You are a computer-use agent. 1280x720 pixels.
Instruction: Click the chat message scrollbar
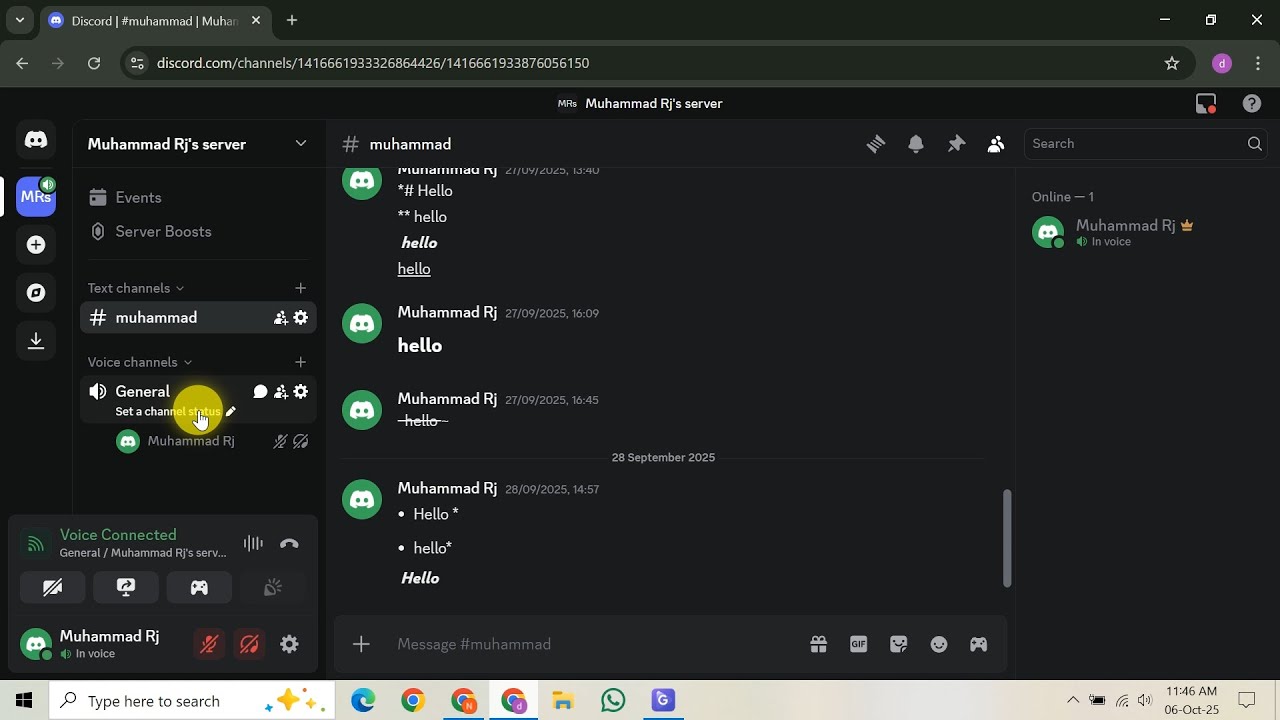(1007, 539)
